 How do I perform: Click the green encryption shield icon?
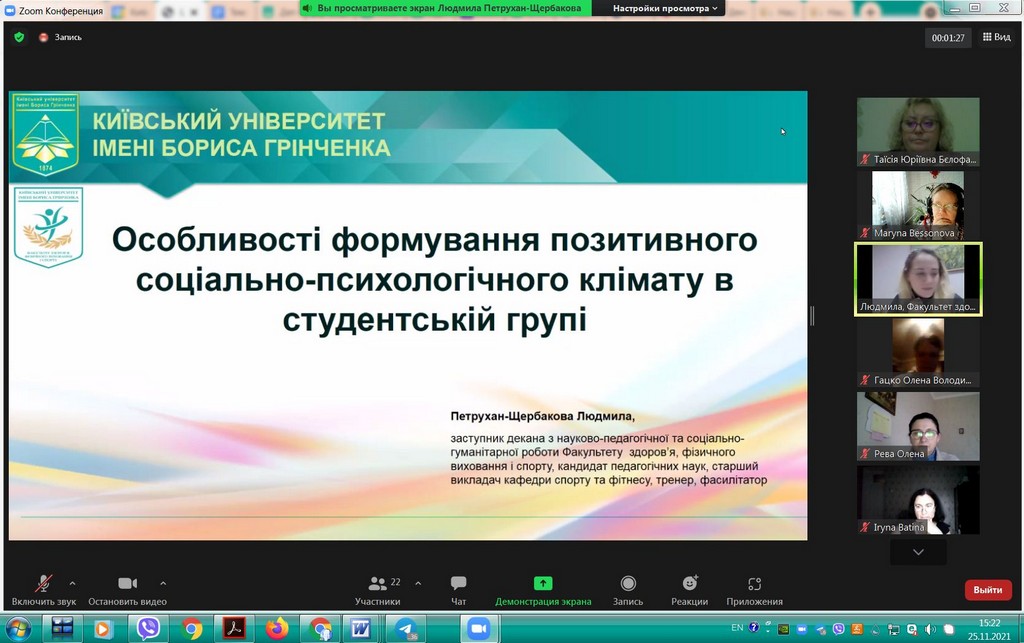[x=19, y=37]
